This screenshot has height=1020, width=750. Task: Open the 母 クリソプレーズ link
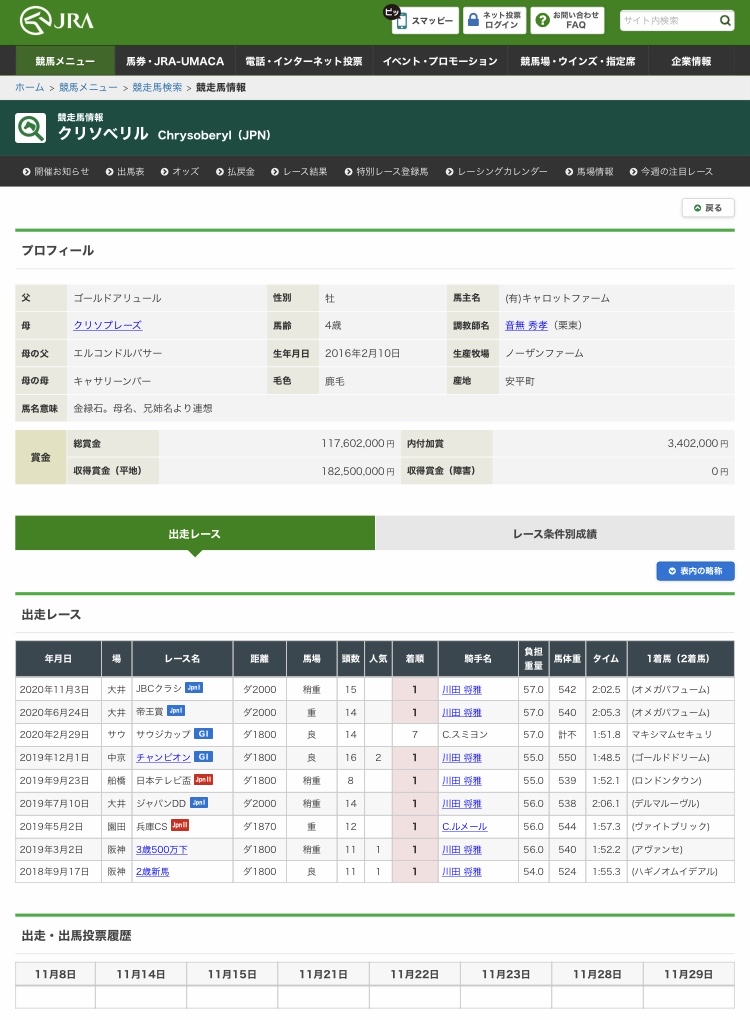(107, 325)
